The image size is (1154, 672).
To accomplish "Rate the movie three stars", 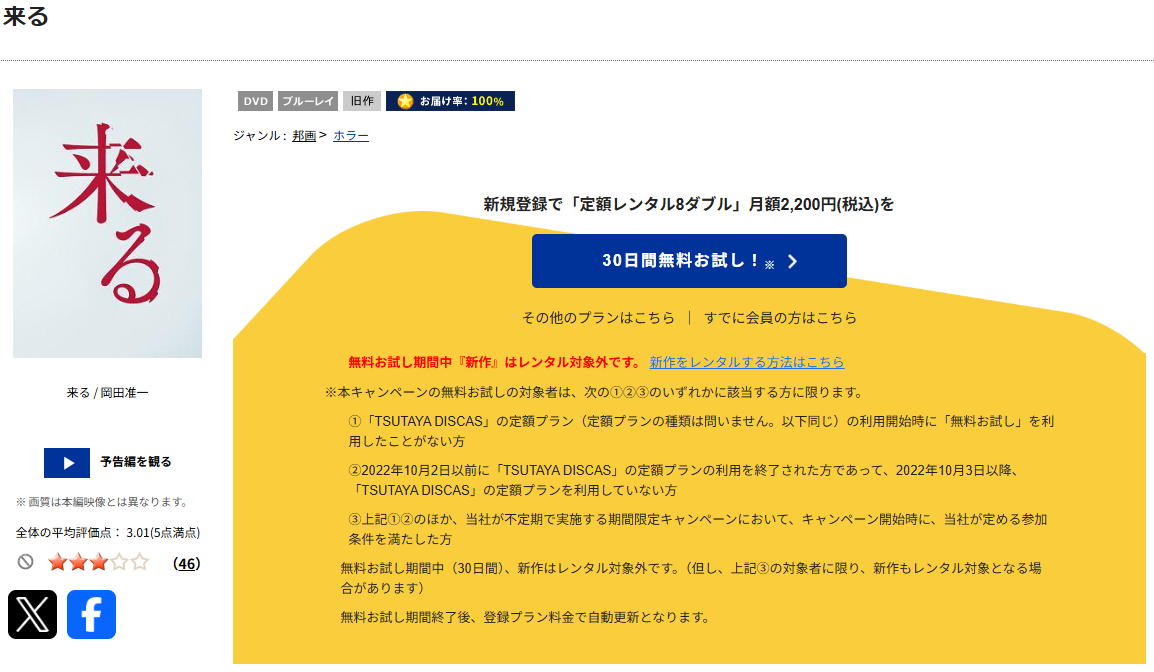I will pyautogui.click(x=99, y=563).
